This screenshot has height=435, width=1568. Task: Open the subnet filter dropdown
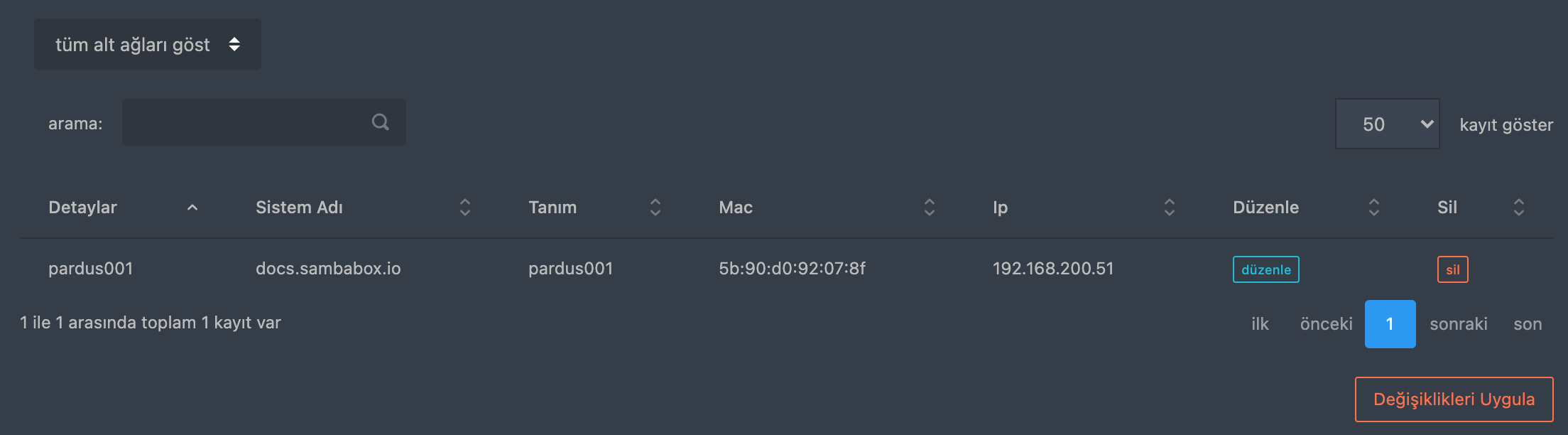tap(148, 44)
